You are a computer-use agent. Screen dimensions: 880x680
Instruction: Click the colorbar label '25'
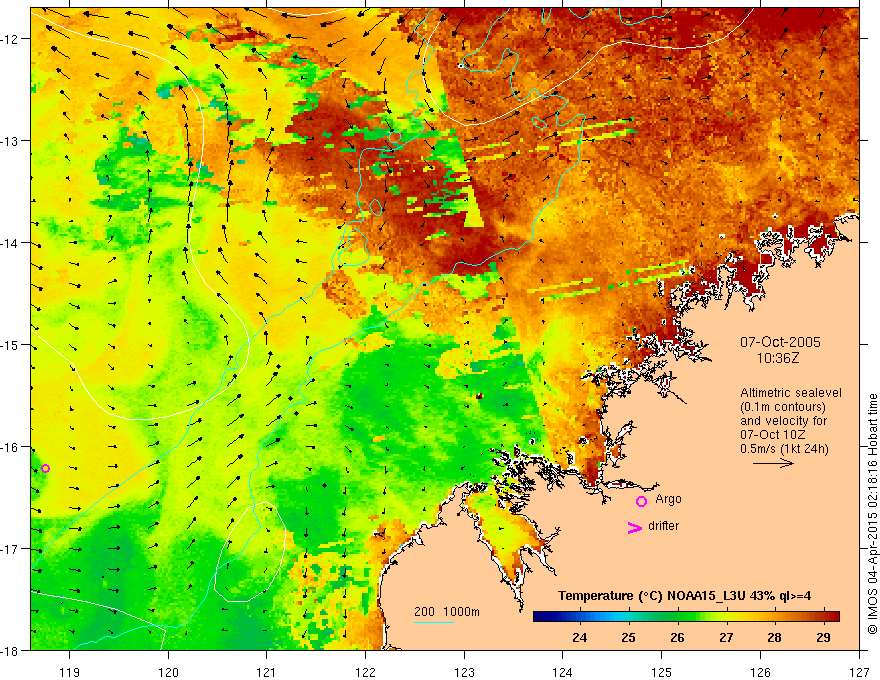point(629,637)
